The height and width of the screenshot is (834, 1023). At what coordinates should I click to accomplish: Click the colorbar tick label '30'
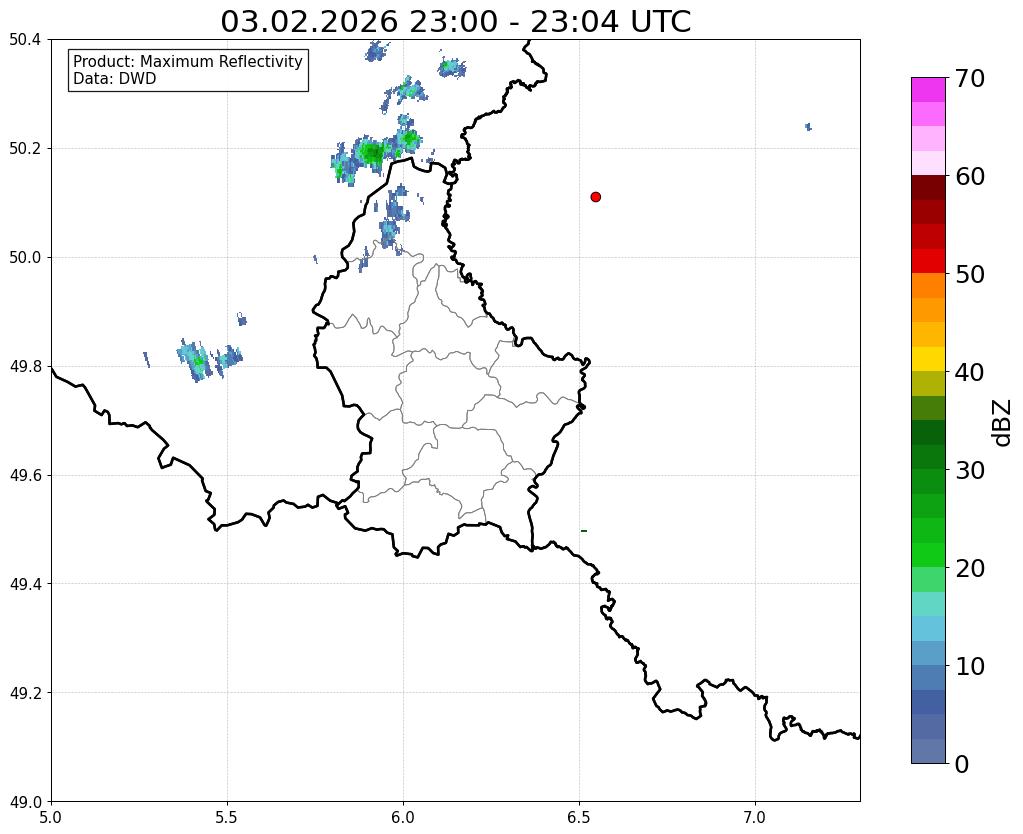click(x=970, y=470)
